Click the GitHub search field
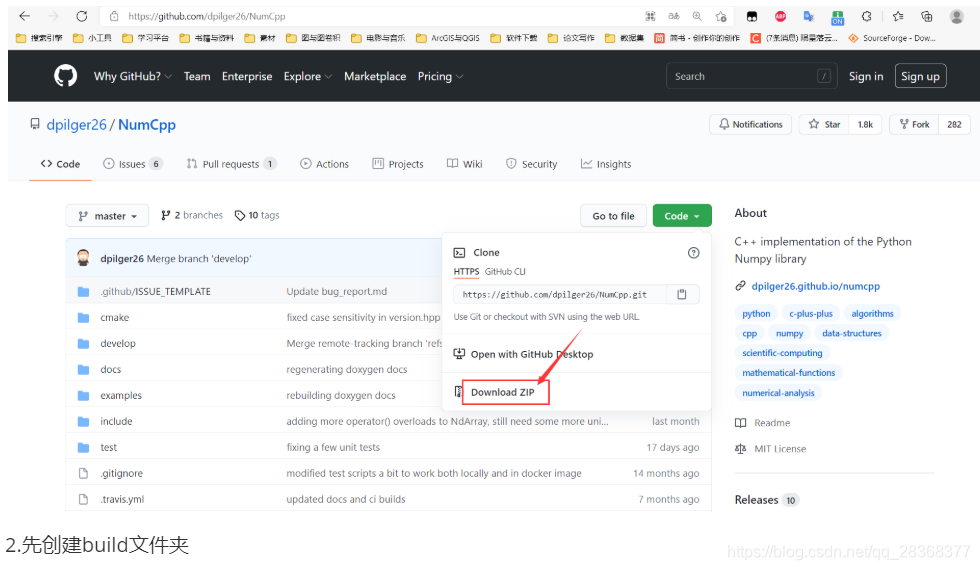Image resolution: width=980 pixels, height=570 pixels. pyautogui.click(x=751, y=76)
